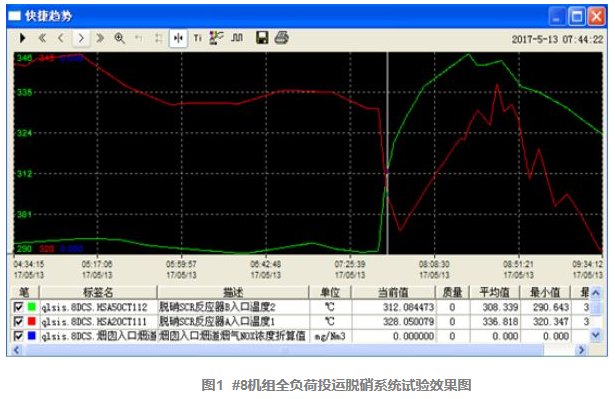
Task: Click the play trend button
Action: 23,38
